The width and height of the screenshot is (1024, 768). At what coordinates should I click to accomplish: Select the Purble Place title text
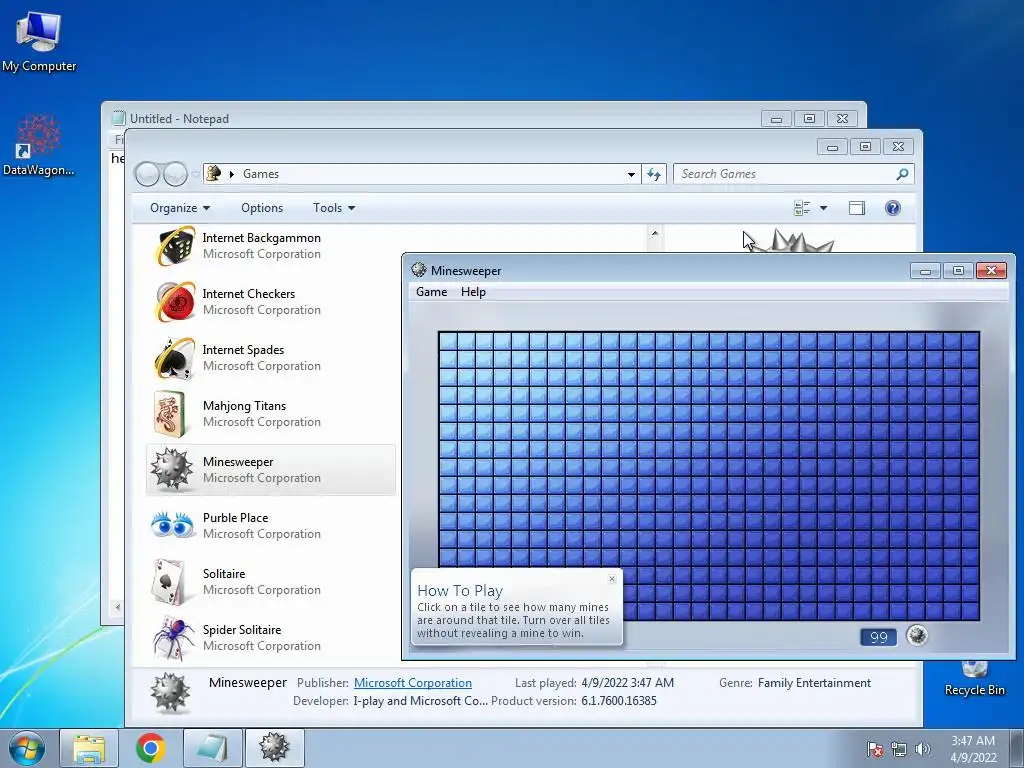(x=235, y=518)
